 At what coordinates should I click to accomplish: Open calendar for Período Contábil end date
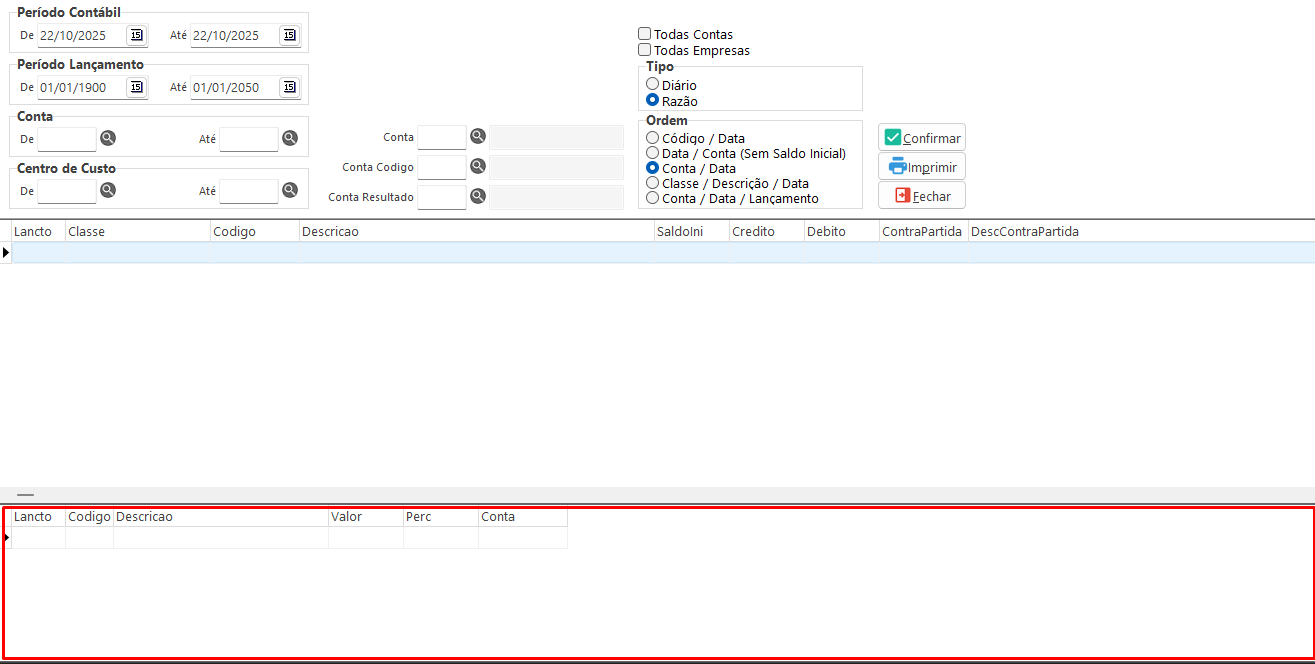coord(289,35)
